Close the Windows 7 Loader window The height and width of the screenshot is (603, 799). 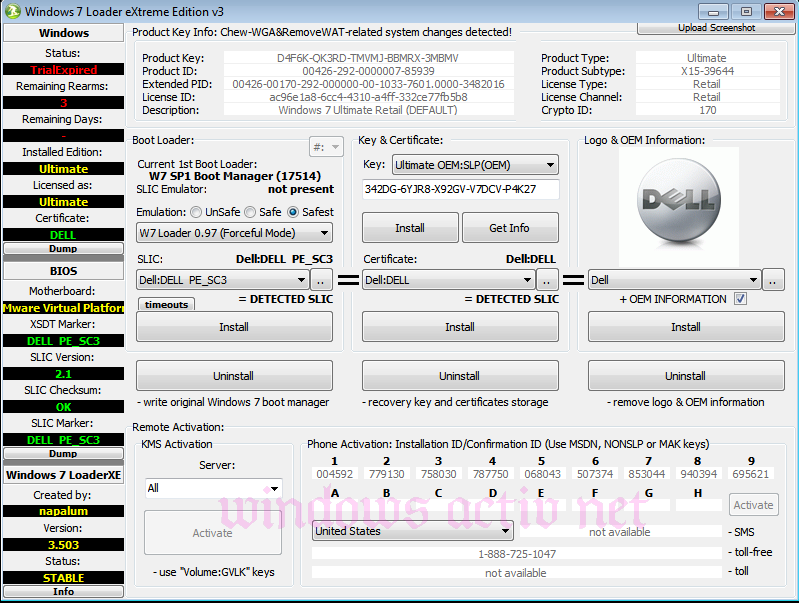tap(779, 11)
